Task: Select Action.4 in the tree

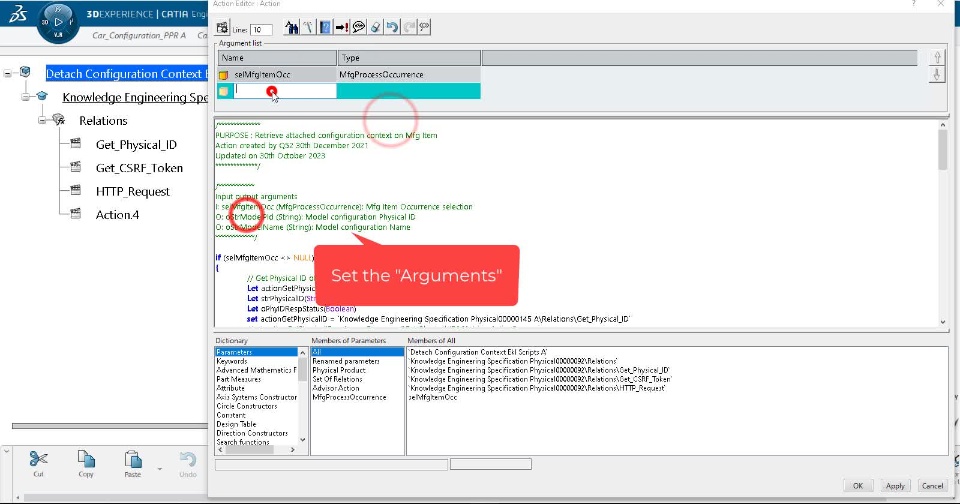Action: coord(118,215)
